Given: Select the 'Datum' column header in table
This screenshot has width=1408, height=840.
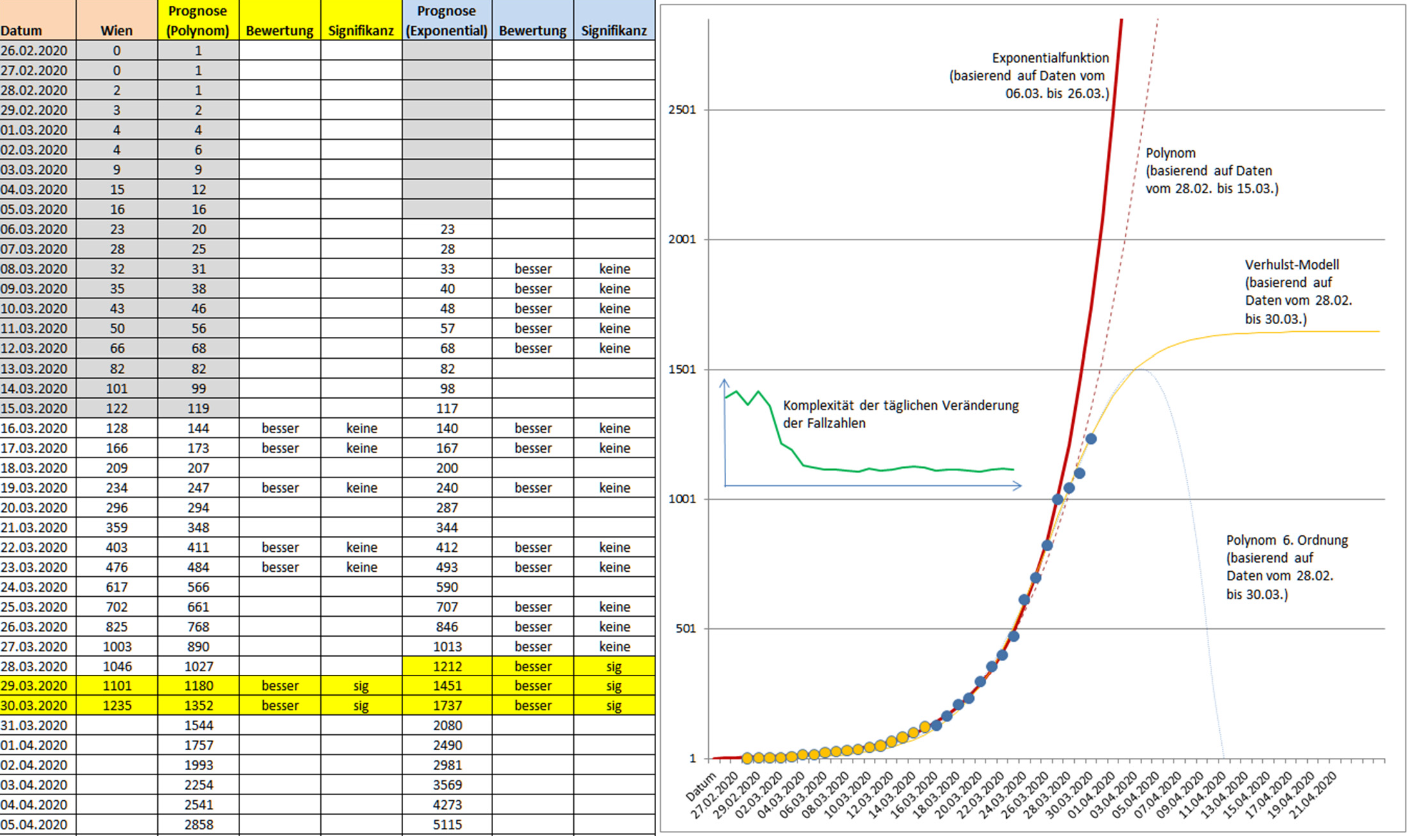Looking at the screenshot, I should pyautogui.click(x=38, y=21).
